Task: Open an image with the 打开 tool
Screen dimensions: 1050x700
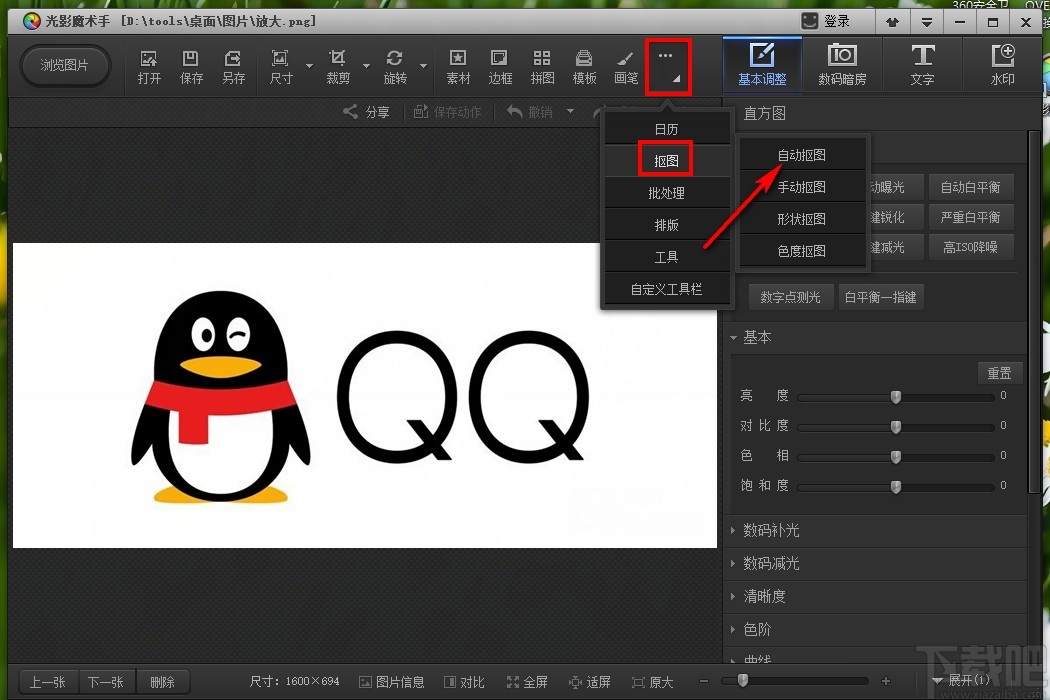Action: pyautogui.click(x=149, y=67)
